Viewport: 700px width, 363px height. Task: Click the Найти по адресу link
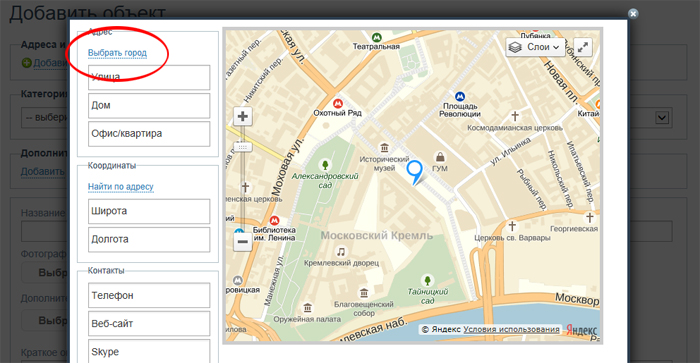coord(121,187)
